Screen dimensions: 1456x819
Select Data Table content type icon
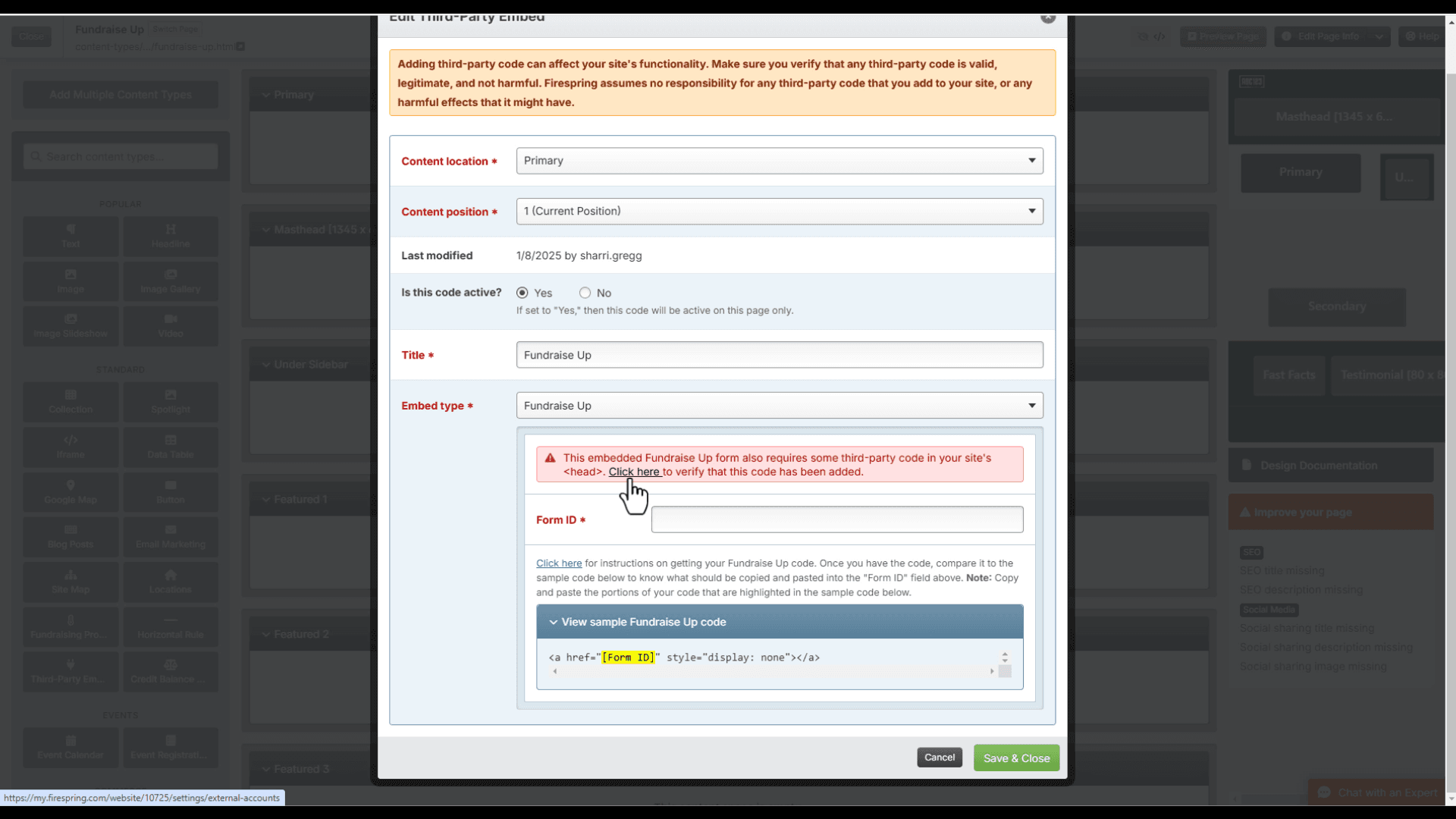click(171, 447)
